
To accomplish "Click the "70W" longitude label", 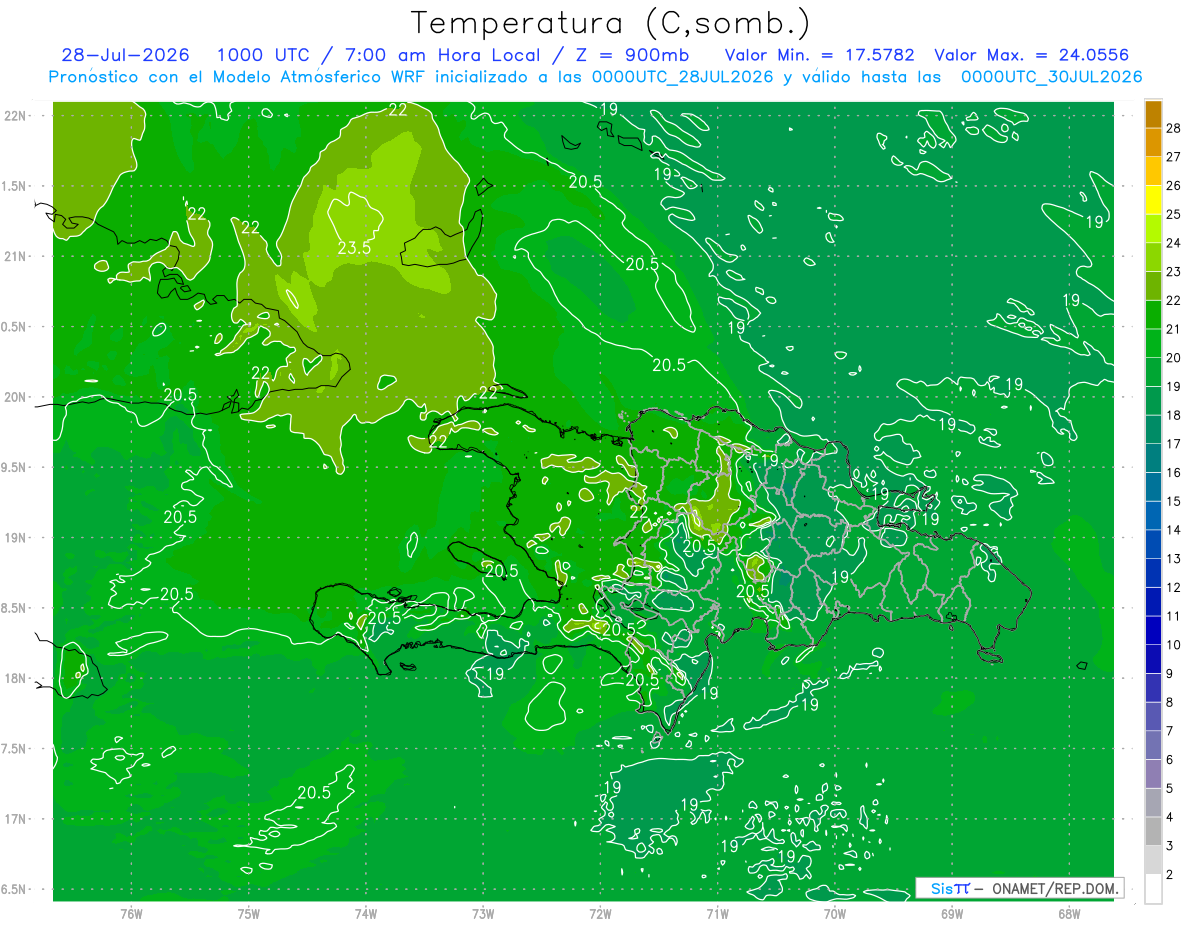I will coord(835,913).
